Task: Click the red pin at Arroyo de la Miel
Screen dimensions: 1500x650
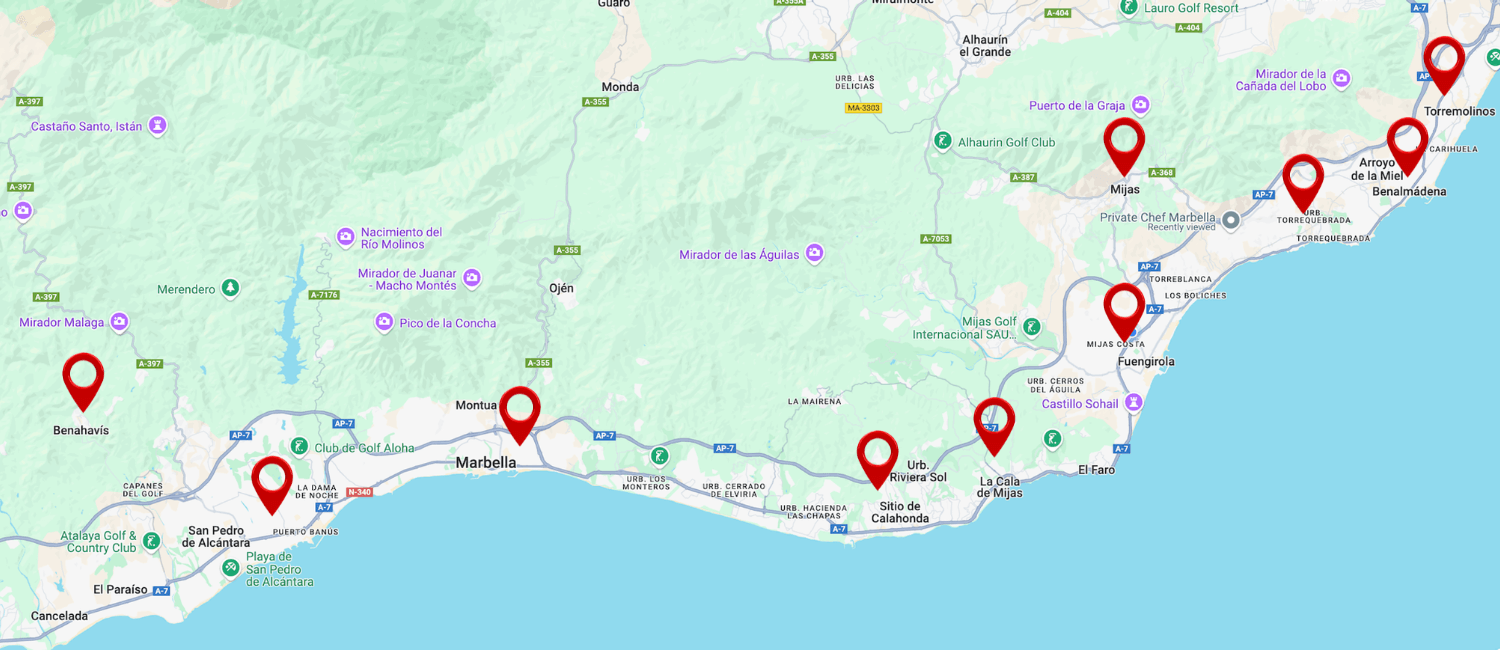Action: [x=1407, y=146]
